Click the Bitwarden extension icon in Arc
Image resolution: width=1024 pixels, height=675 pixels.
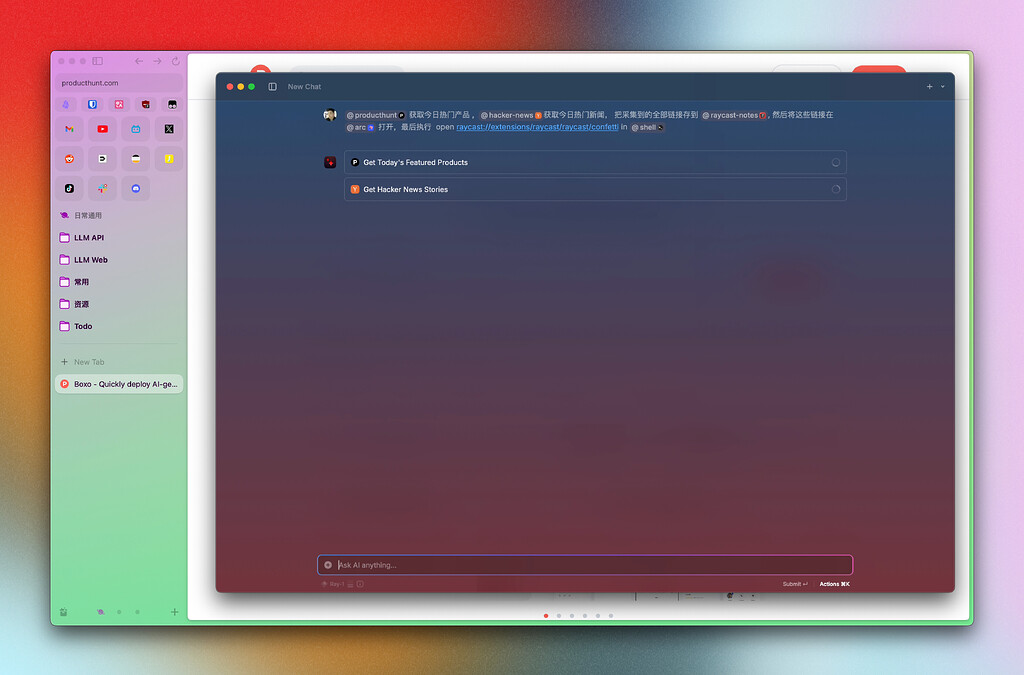pyautogui.click(x=92, y=104)
